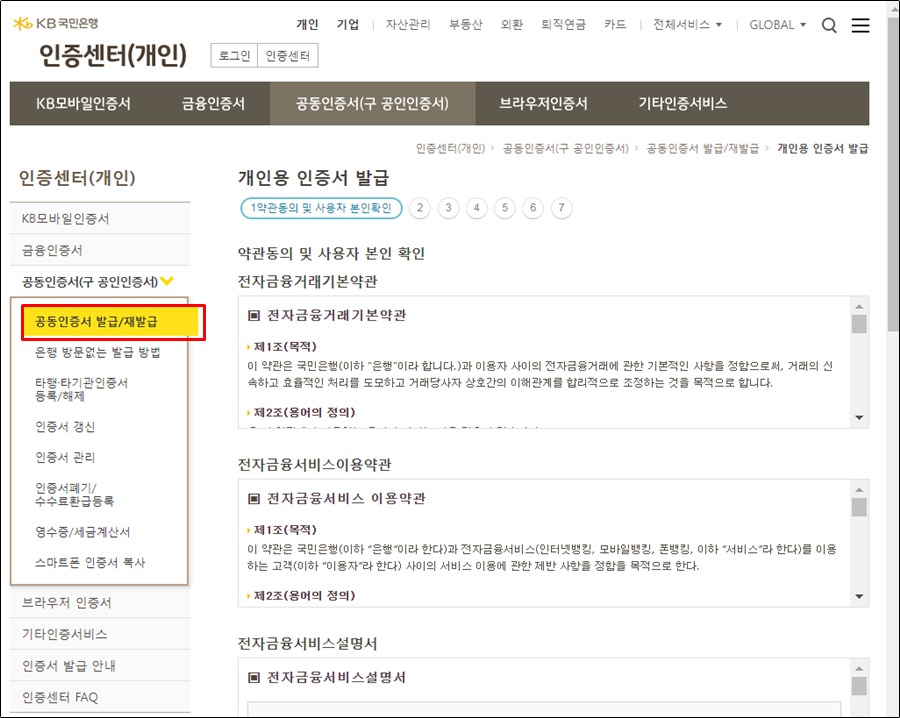900x718 pixels.
Task: Open the 금융인증서 tab
Action: tap(212, 103)
